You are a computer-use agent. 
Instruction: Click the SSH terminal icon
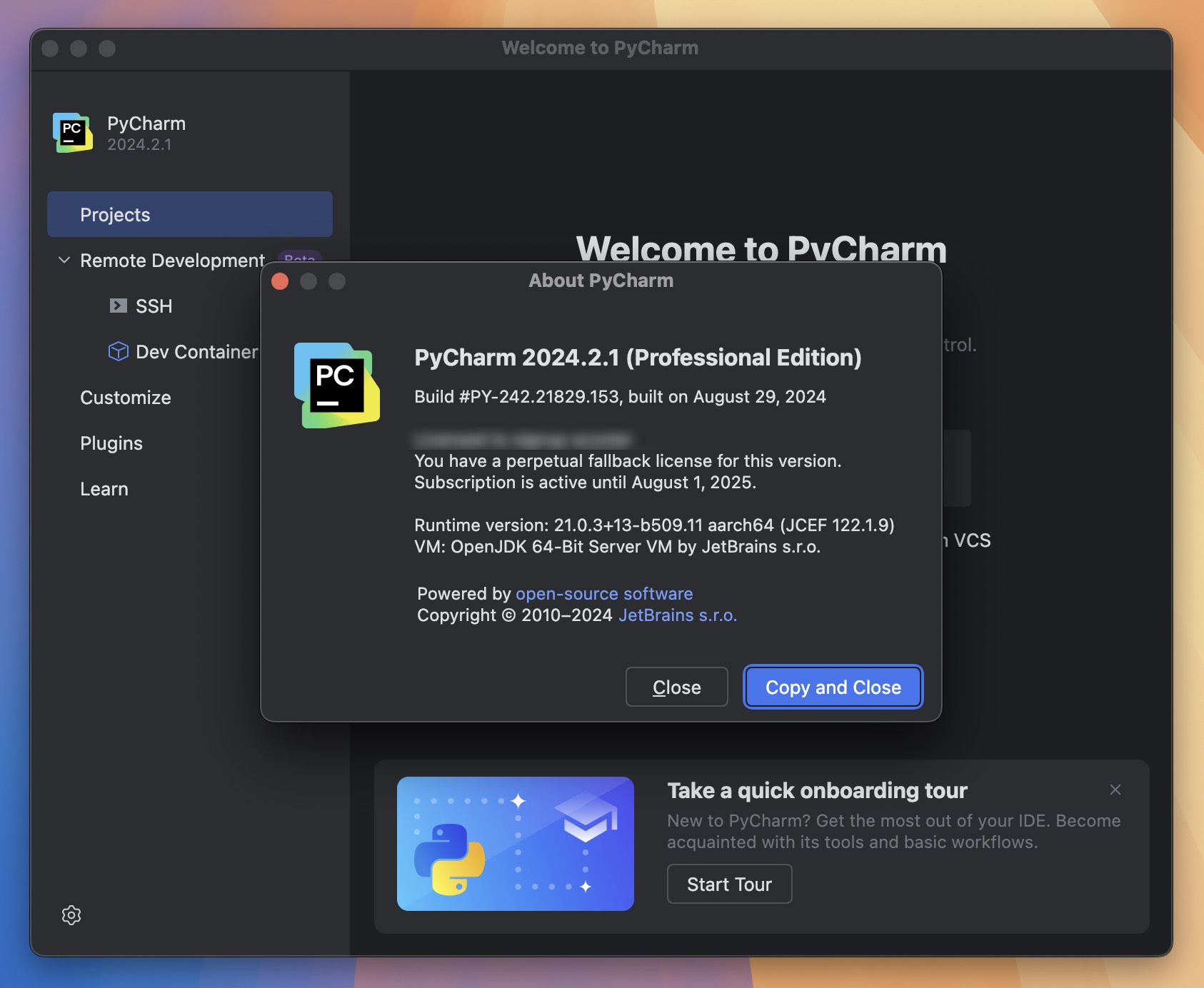click(118, 306)
